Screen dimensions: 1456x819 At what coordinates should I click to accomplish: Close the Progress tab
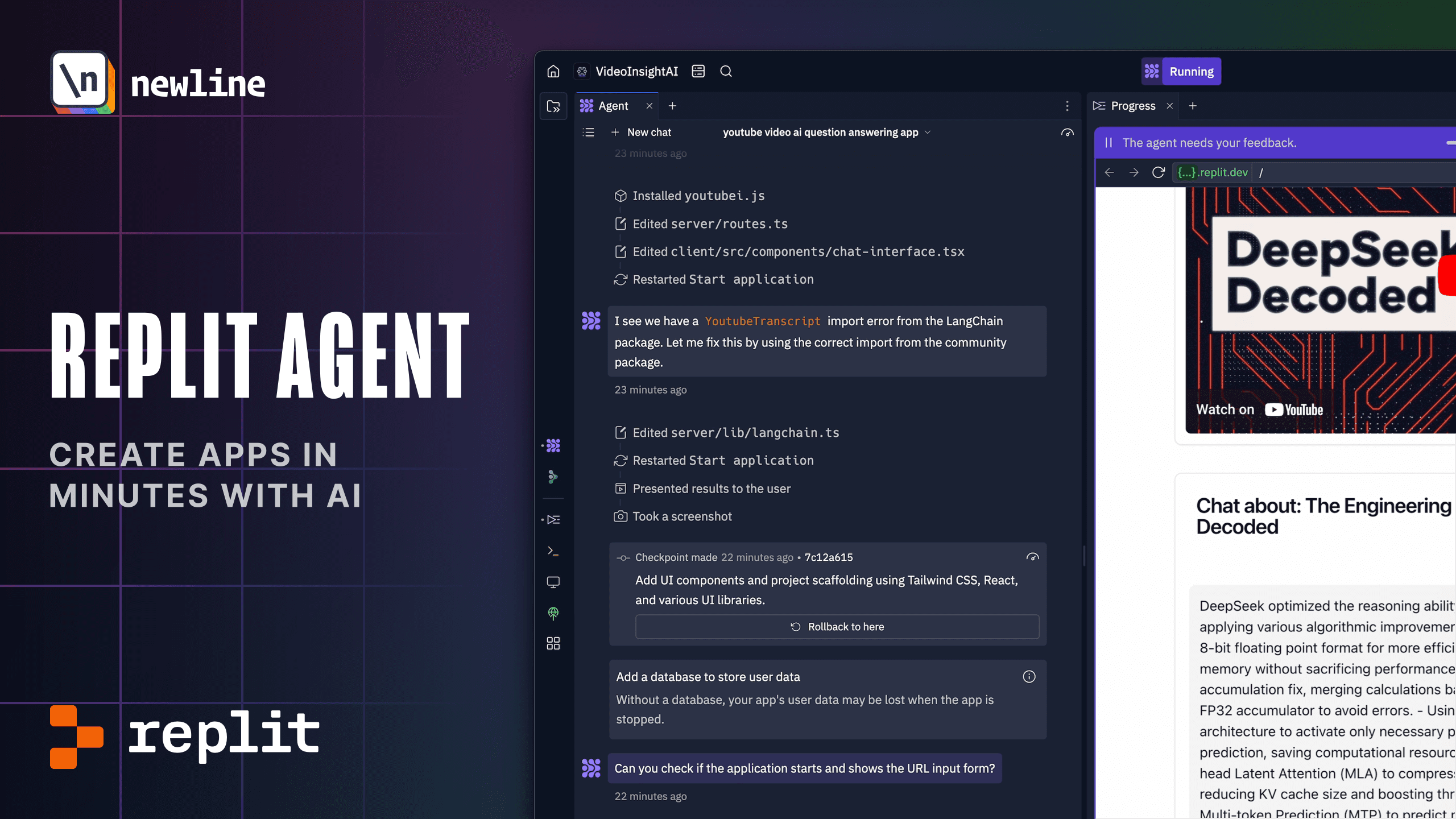pyautogui.click(x=1169, y=106)
